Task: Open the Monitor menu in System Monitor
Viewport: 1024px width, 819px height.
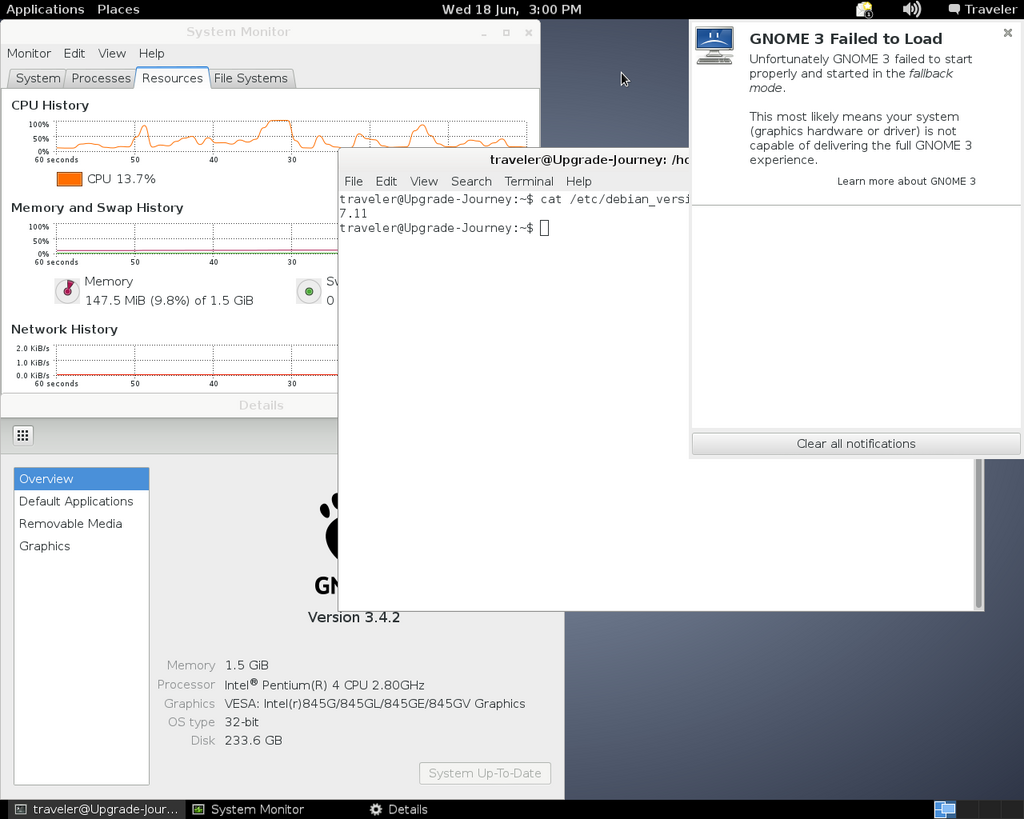Action: pyautogui.click(x=29, y=54)
